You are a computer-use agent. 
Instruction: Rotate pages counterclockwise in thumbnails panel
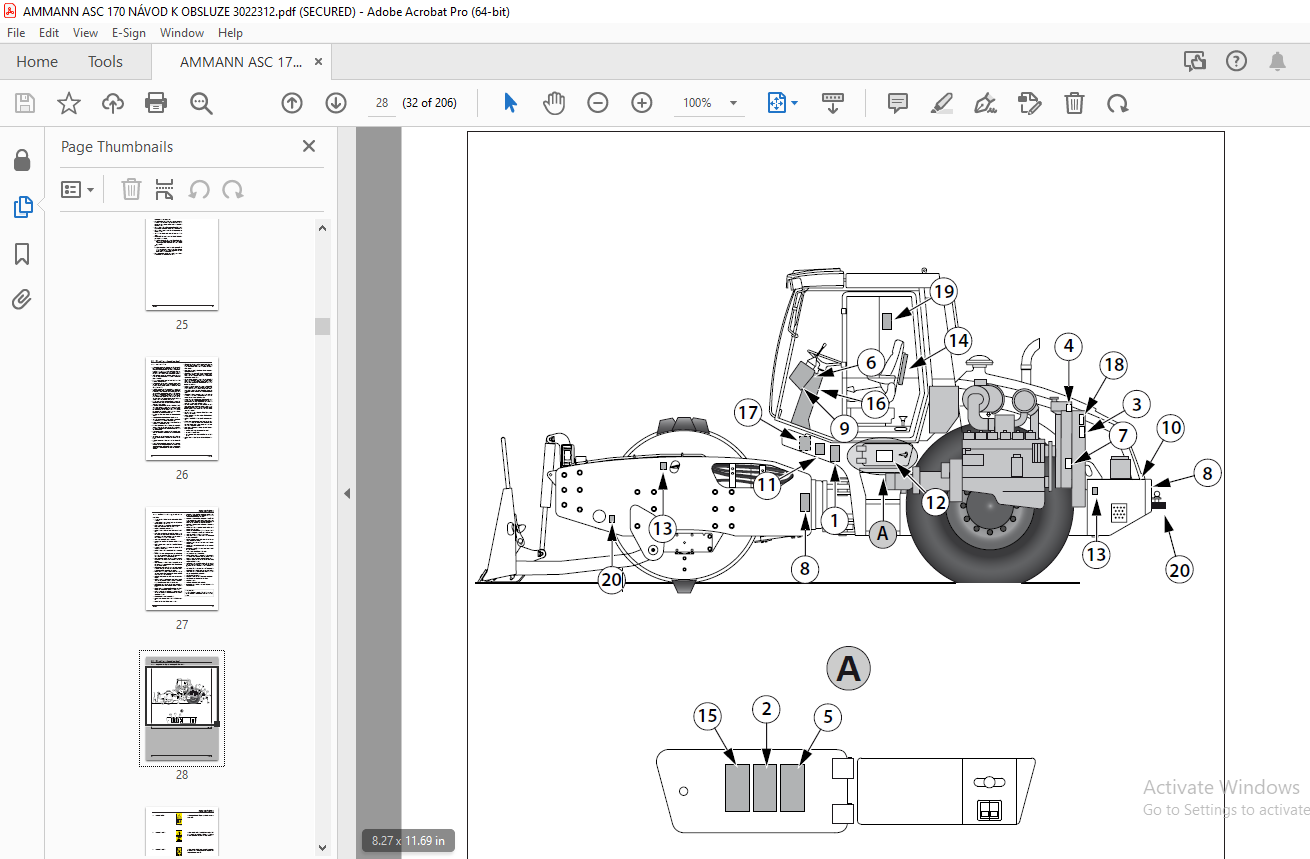[x=199, y=189]
